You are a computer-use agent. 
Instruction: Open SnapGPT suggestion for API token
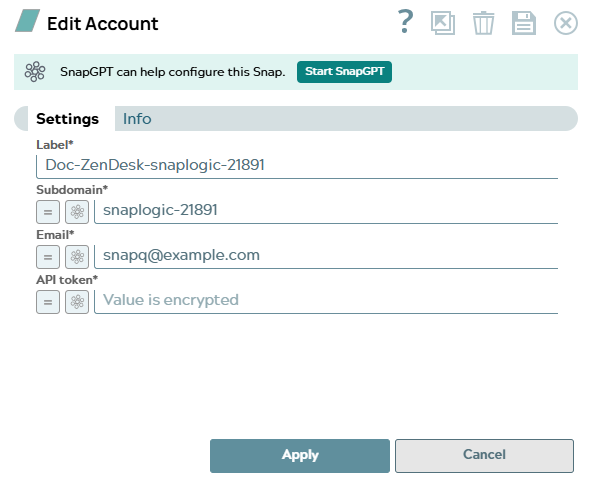coord(77,302)
